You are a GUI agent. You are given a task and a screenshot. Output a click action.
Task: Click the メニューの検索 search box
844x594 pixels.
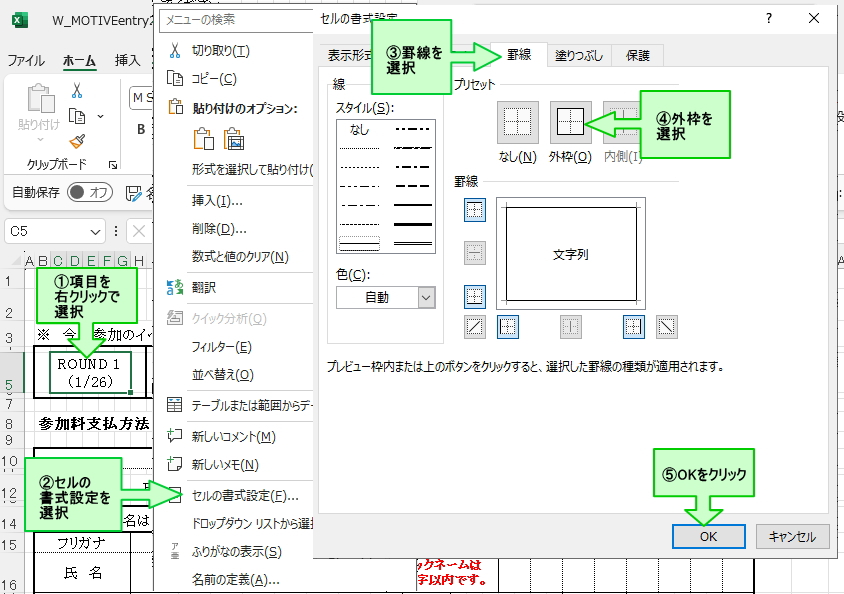click(x=235, y=19)
